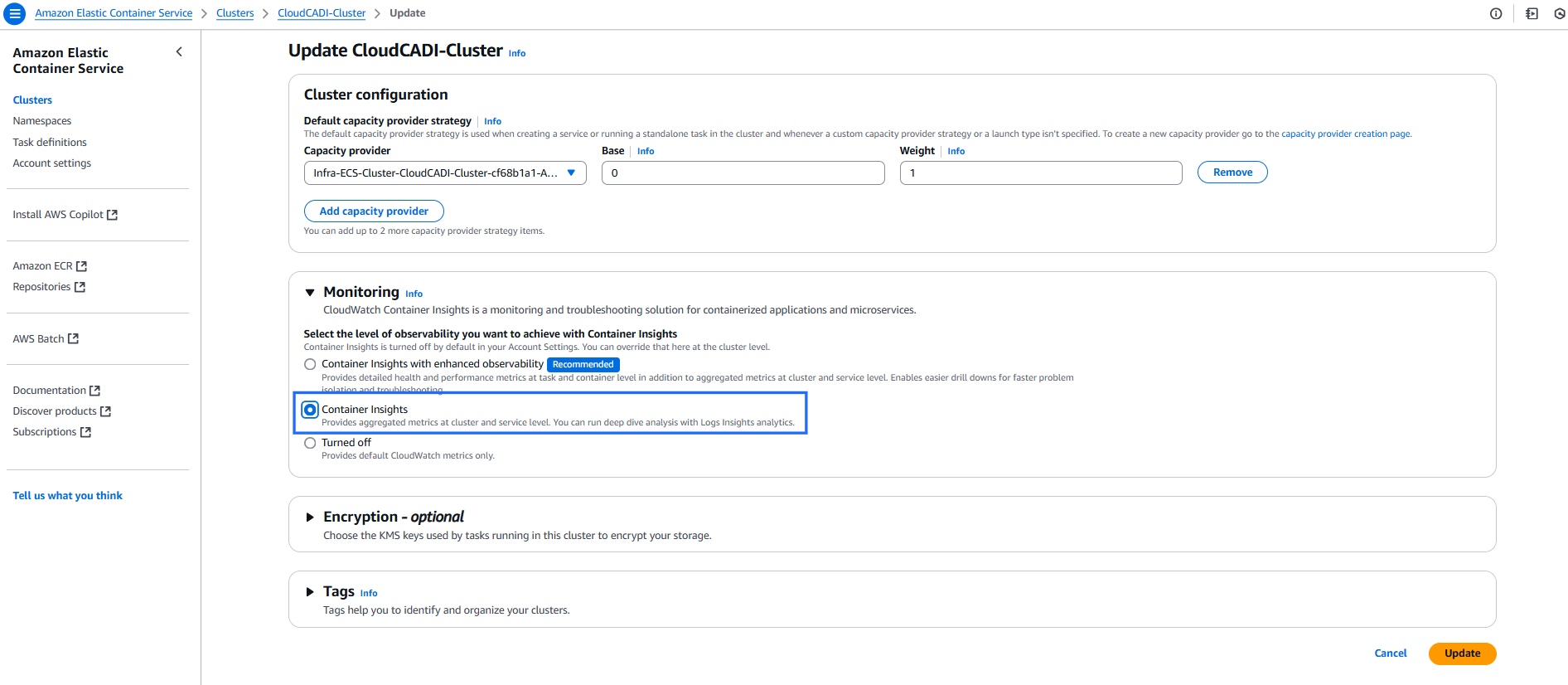The image size is (1568, 685).
Task: Open Task definitions in the sidebar
Action: (50, 143)
